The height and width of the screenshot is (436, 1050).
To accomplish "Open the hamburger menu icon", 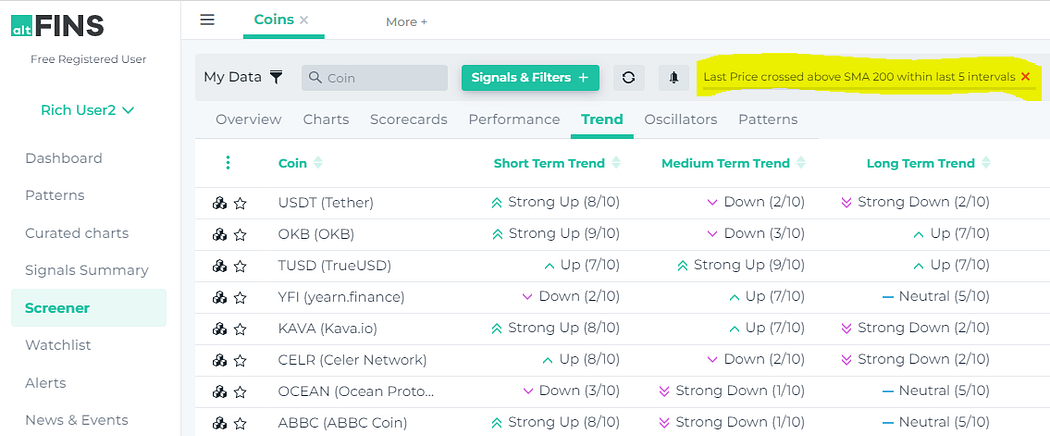I will coord(207,20).
